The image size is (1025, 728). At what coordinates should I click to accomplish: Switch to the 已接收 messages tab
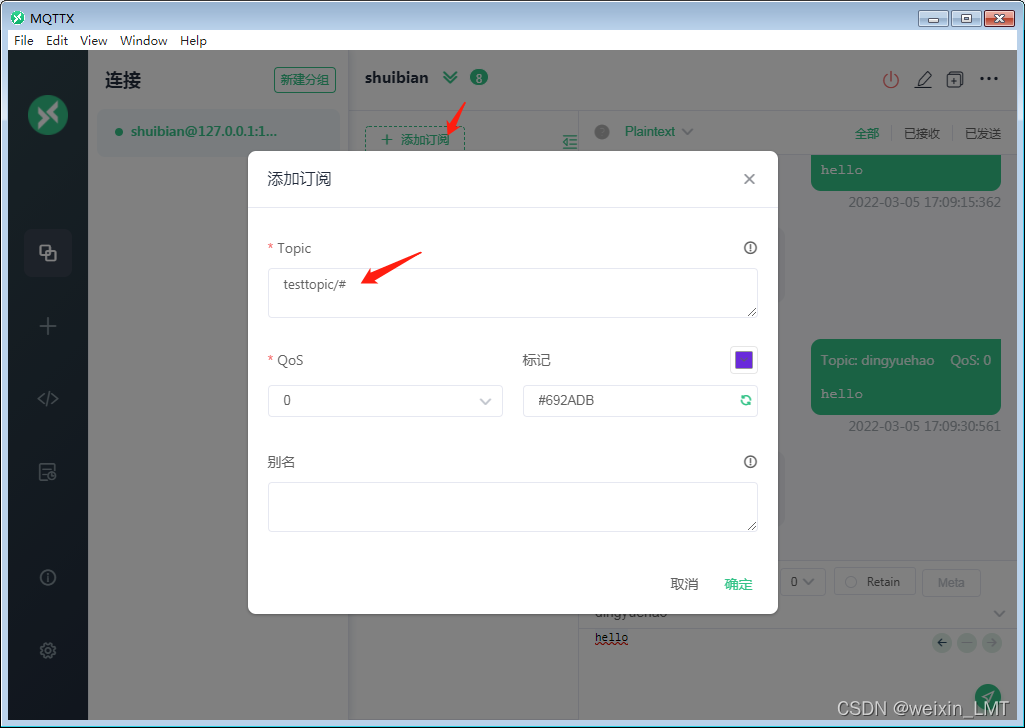(x=922, y=133)
